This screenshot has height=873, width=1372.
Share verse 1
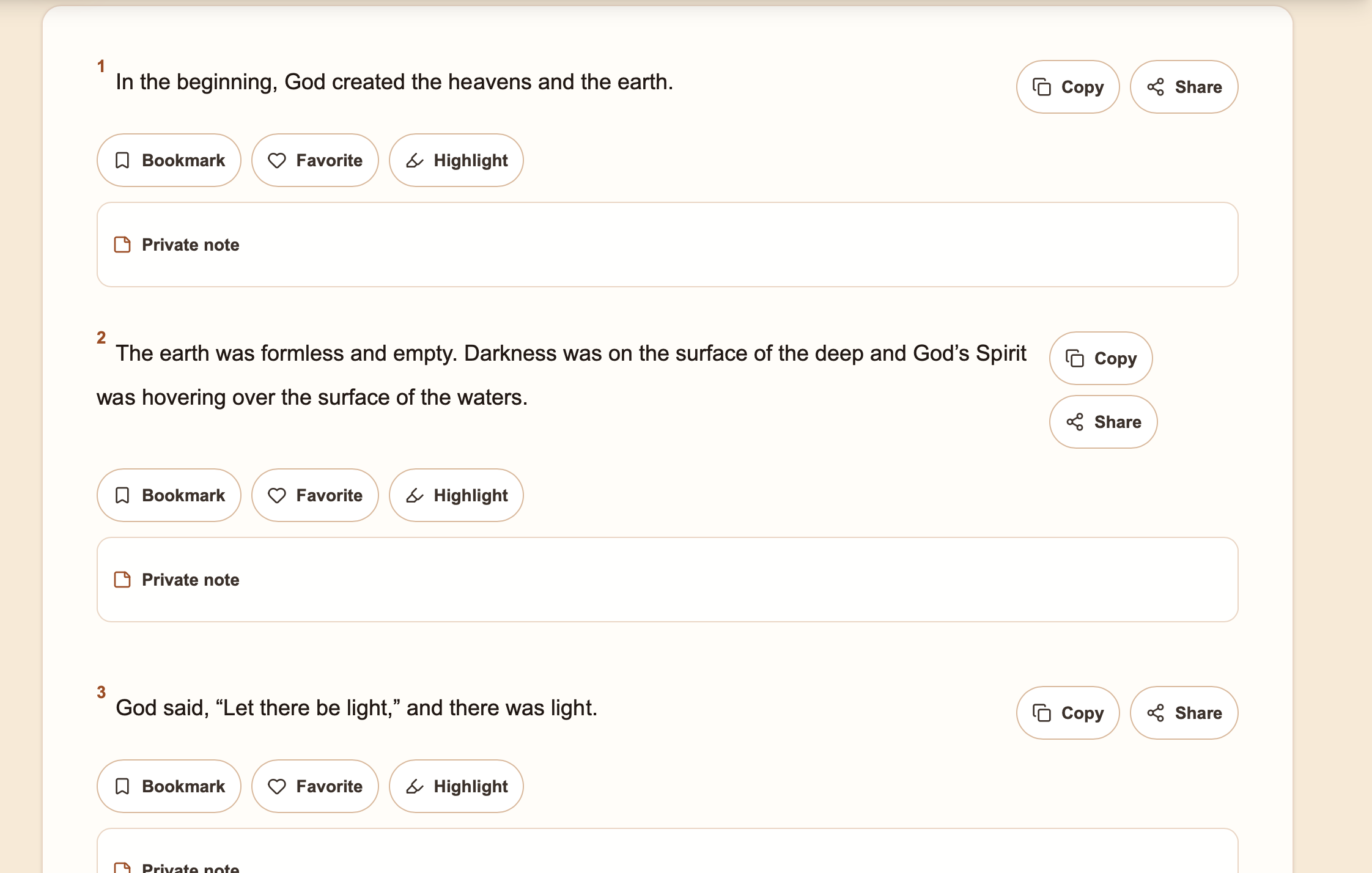[x=1184, y=87]
